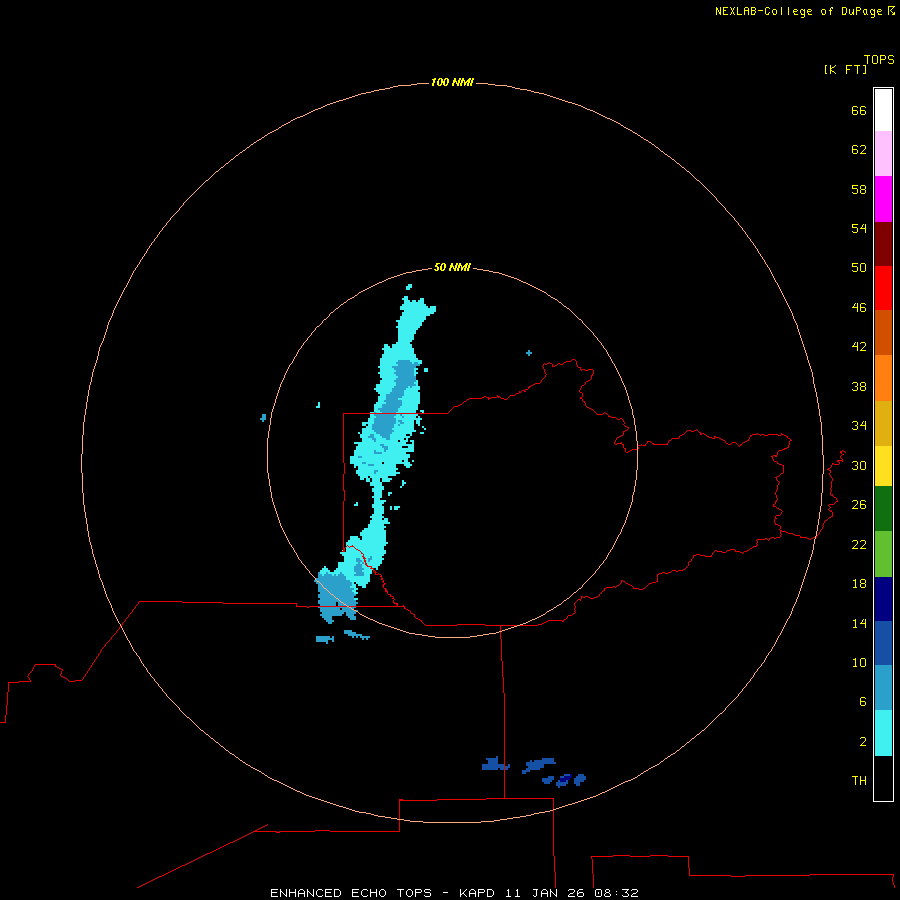Click the '38' legend value label
900x900 pixels.
(859, 386)
